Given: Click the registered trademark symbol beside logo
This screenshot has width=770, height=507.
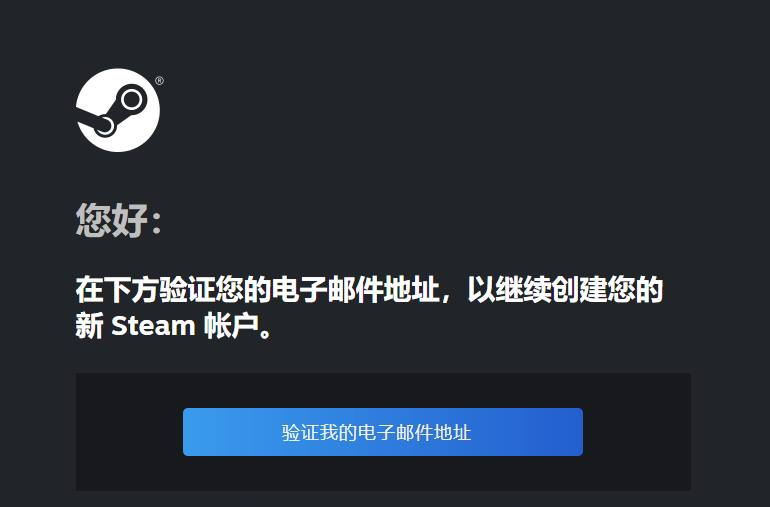Looking at the screenshot, I should pyautogui.click(x=159, y=81).
